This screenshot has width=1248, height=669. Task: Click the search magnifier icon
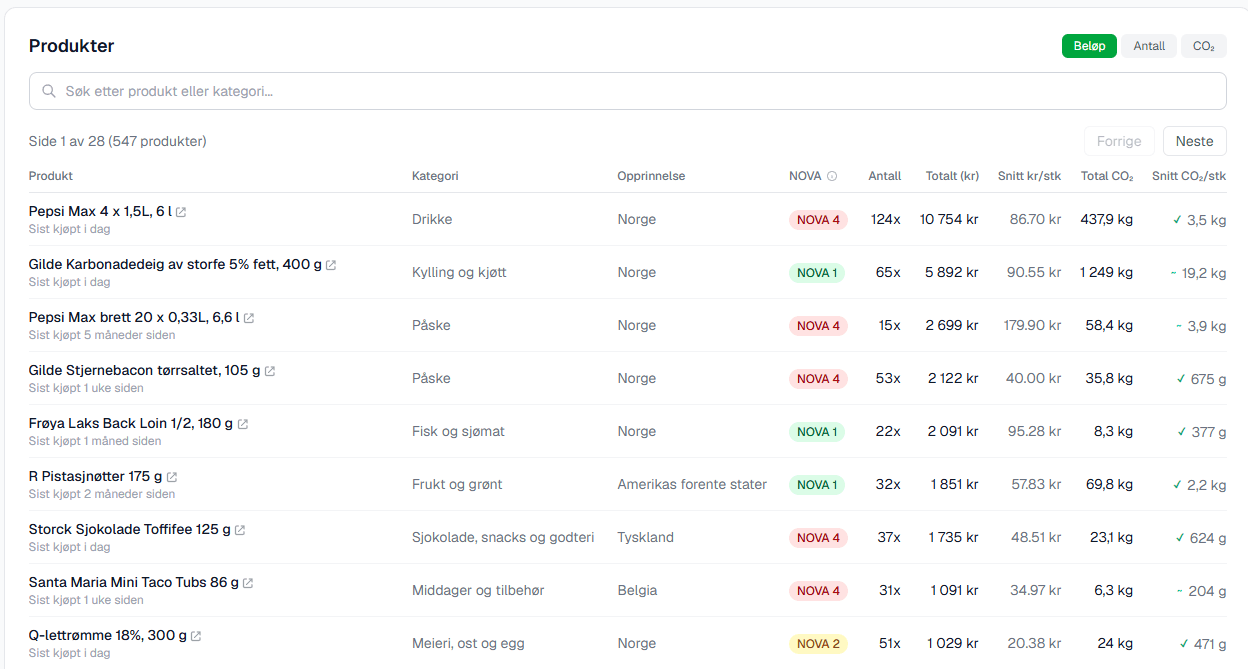(49, 91)
